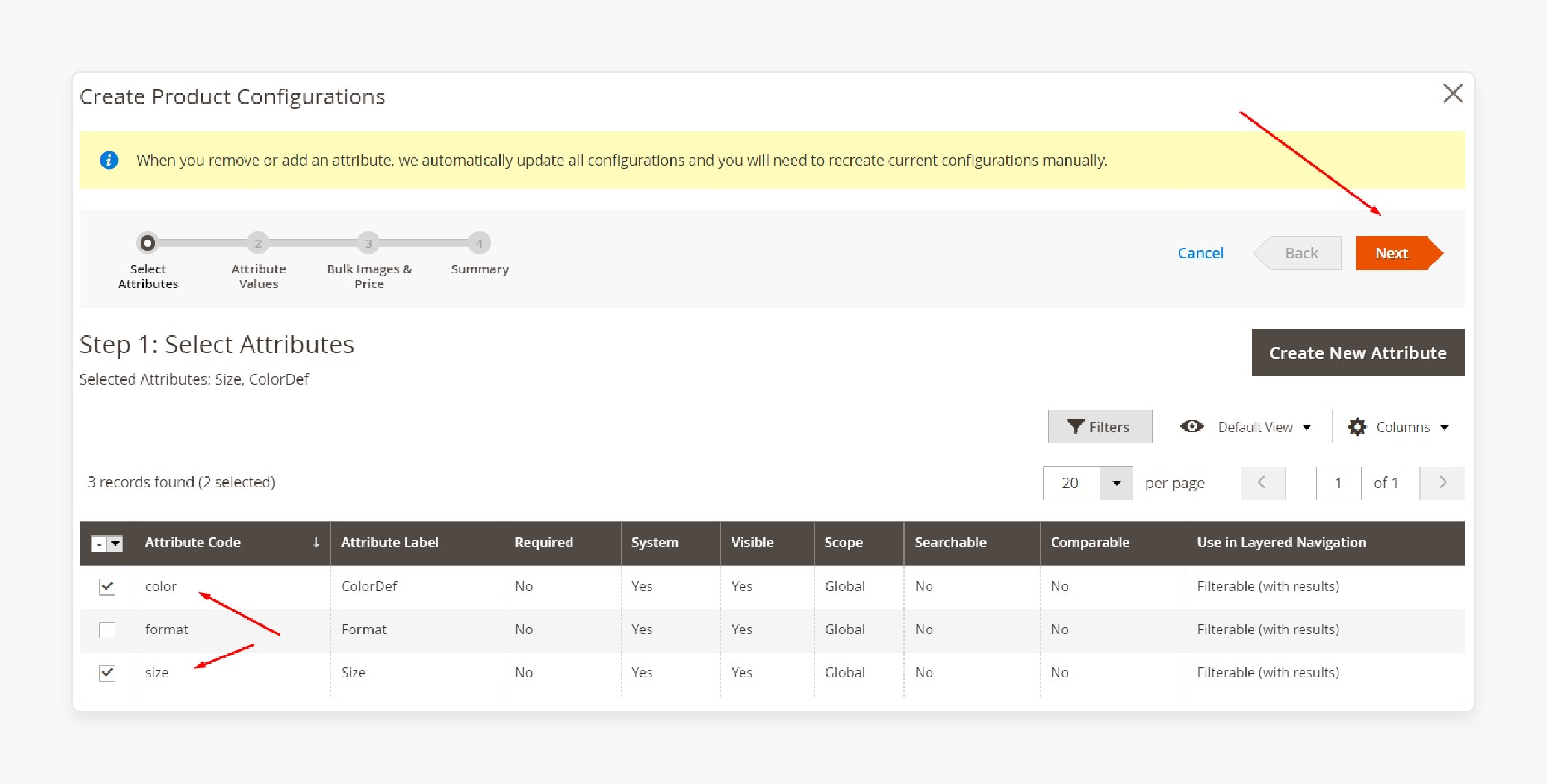This screenshot has height=784, width=1547.
Task: Go to step 4 Summary
Action: (479, 243)
